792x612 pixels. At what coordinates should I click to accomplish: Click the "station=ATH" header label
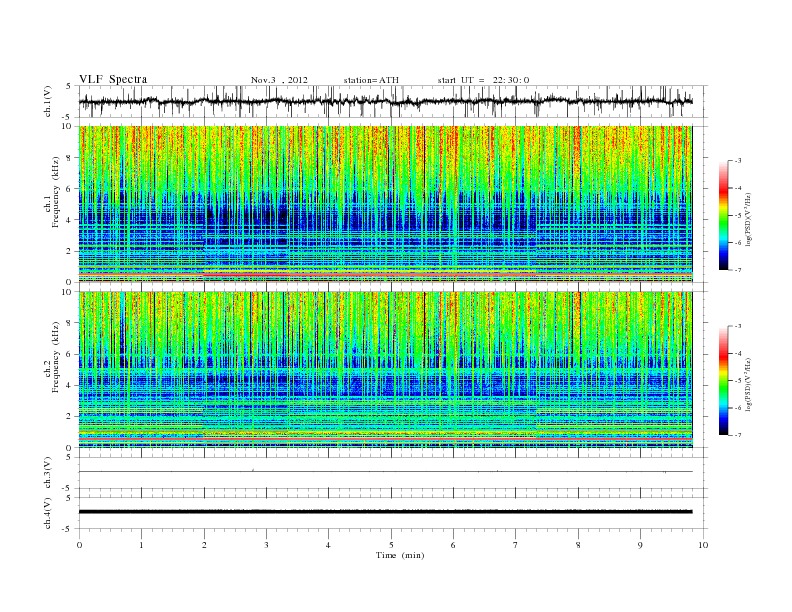click(x=371, y=80)
